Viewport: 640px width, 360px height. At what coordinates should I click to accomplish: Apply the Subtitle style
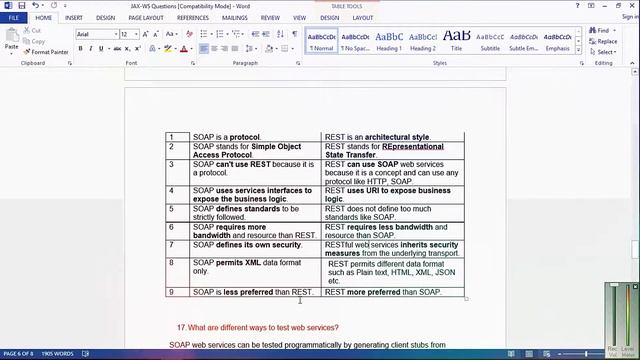[x=490, y=41]
